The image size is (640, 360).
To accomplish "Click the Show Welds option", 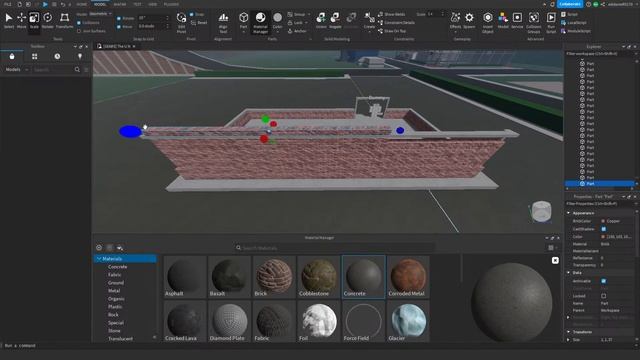I will pyautogui.click(x=391, y=14).
